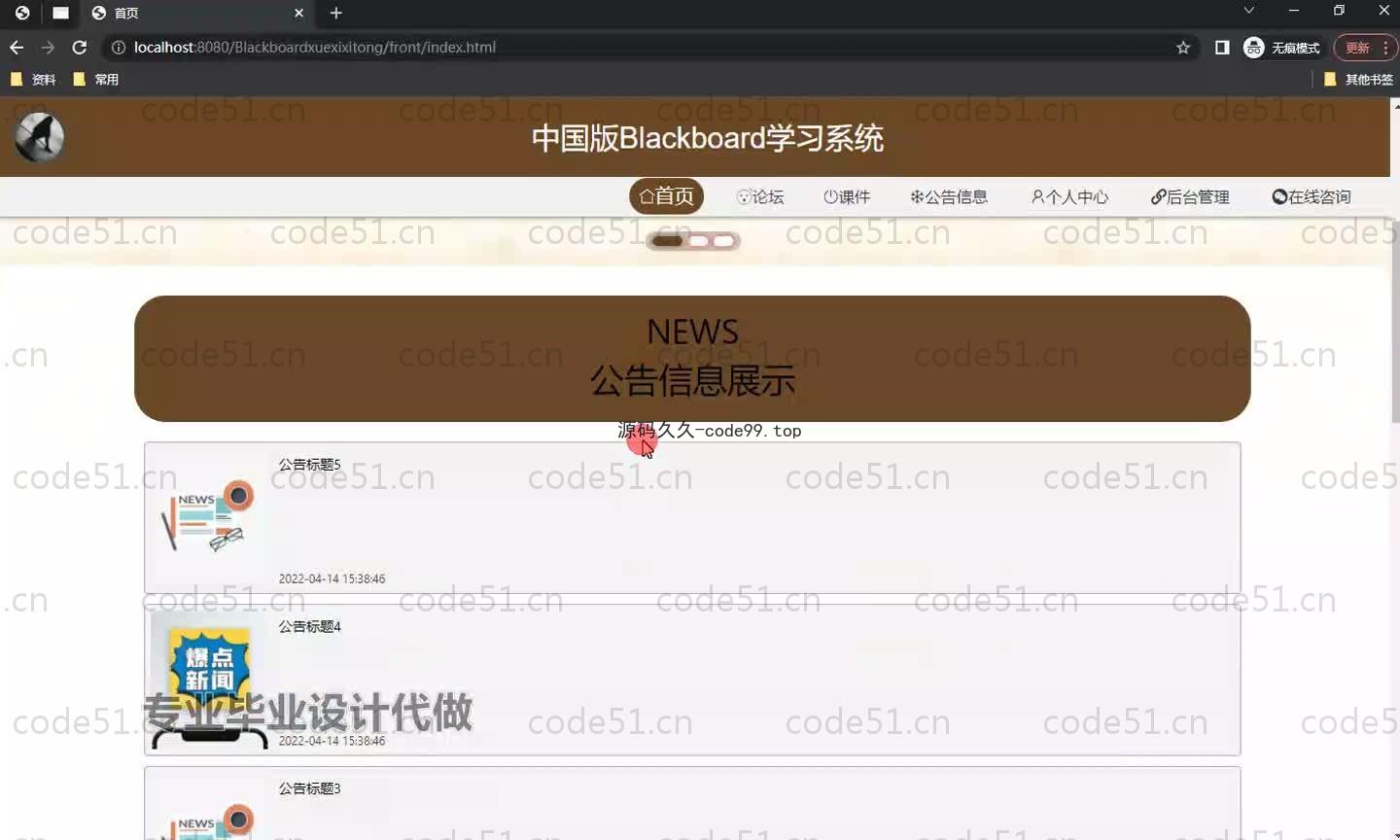The image size is (1400, 840).
Task: Click the incognito mode (无痕模式) icon
Action: 1254,47
